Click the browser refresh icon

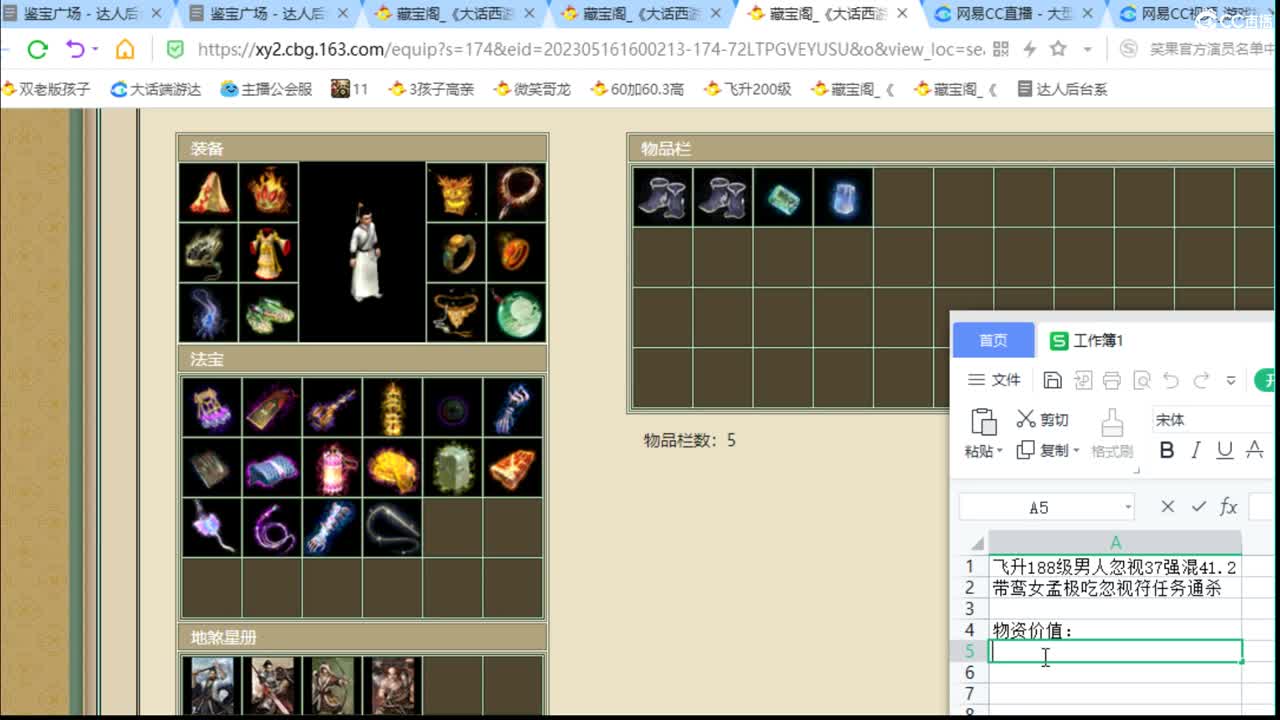pyautogui.click(x=38, y=49)
